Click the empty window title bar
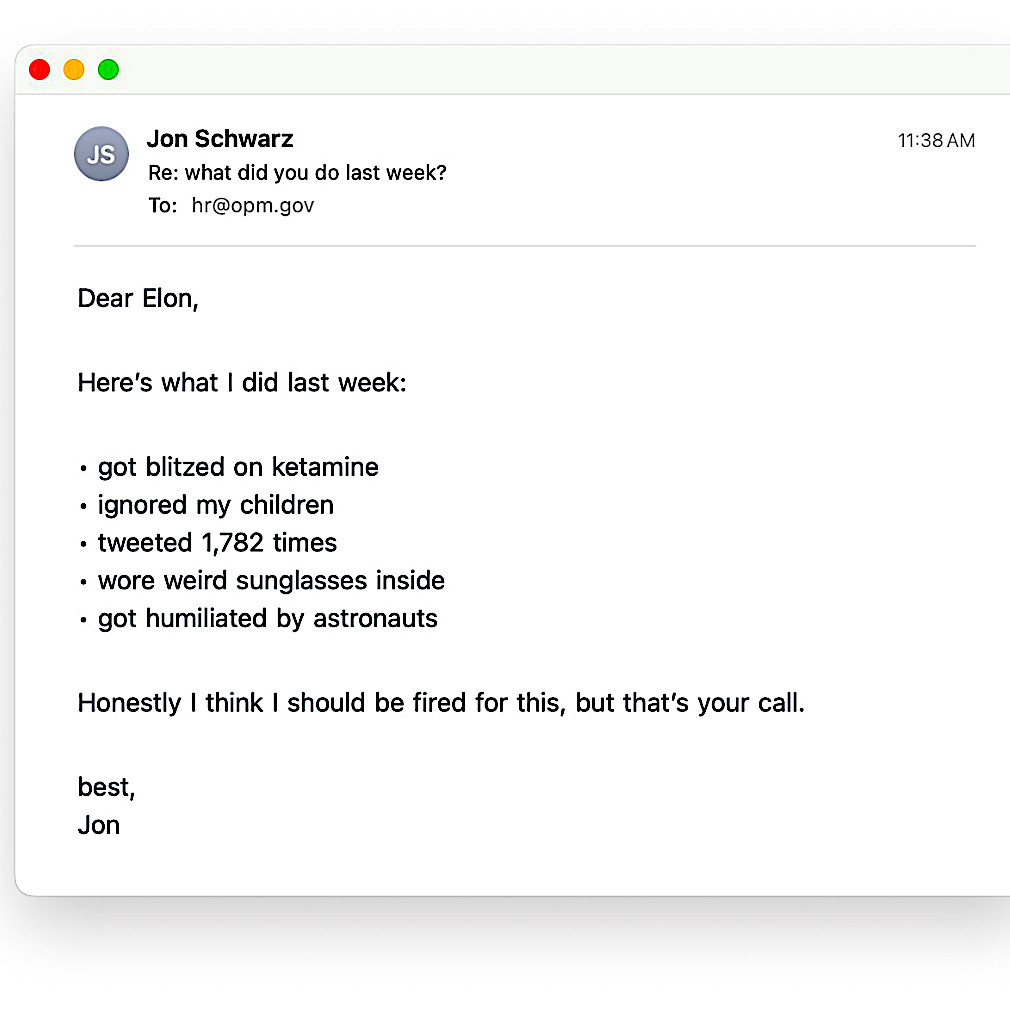 pos(561,69)
